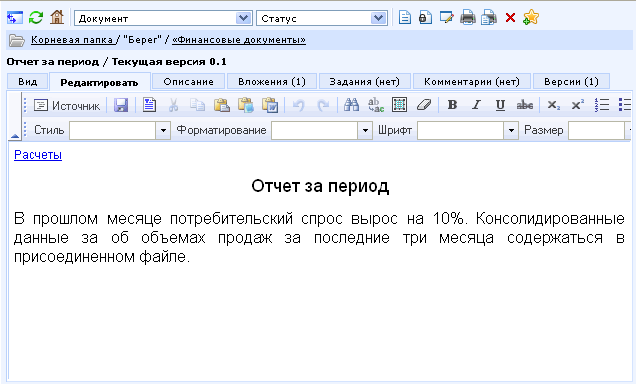
Task: Toggle the Источник source view button
Action: pyautogui.click(x=67, y=105)
